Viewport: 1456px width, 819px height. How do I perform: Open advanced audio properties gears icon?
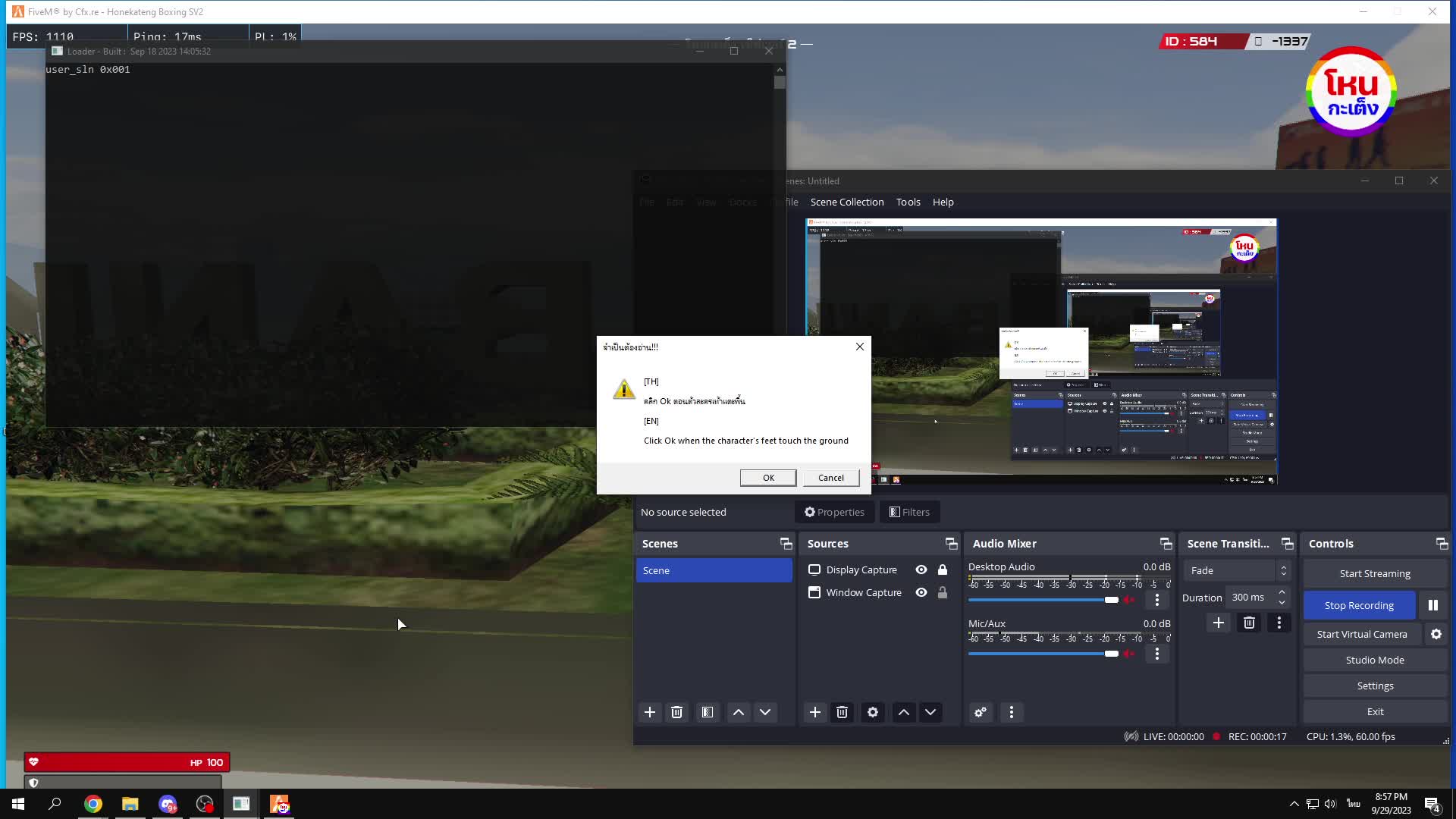pyautogui.click(x=981, y=712)
